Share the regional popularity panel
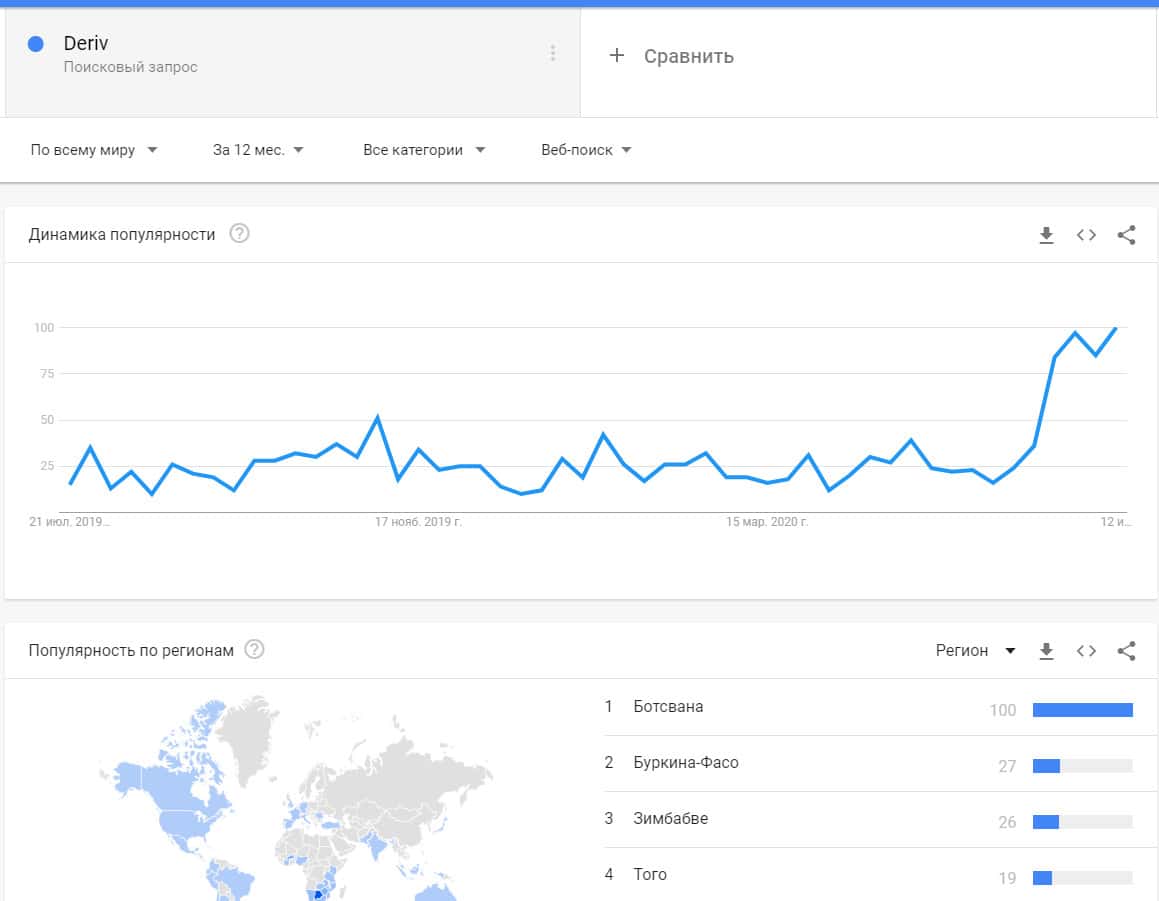The image size is (1159, 901). 1126,651
